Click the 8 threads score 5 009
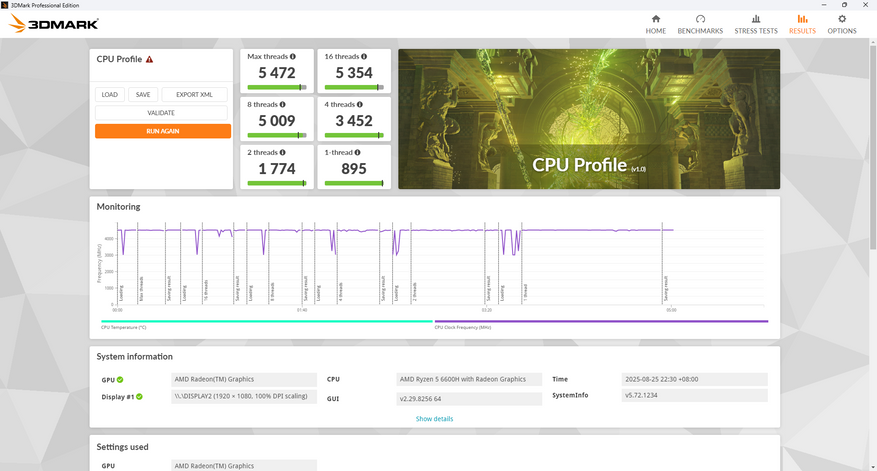The image size is (877, 471). 277,121
